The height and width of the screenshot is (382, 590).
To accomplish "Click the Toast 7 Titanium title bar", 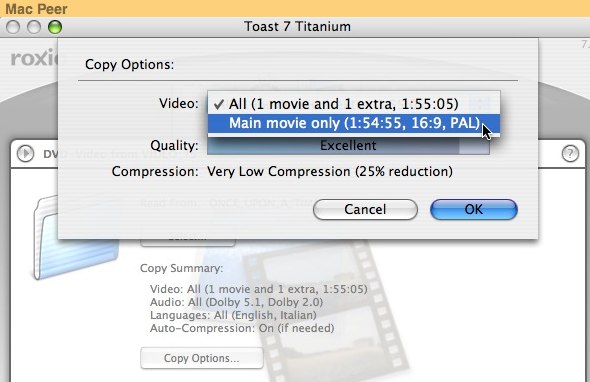I will click(297, 27).
